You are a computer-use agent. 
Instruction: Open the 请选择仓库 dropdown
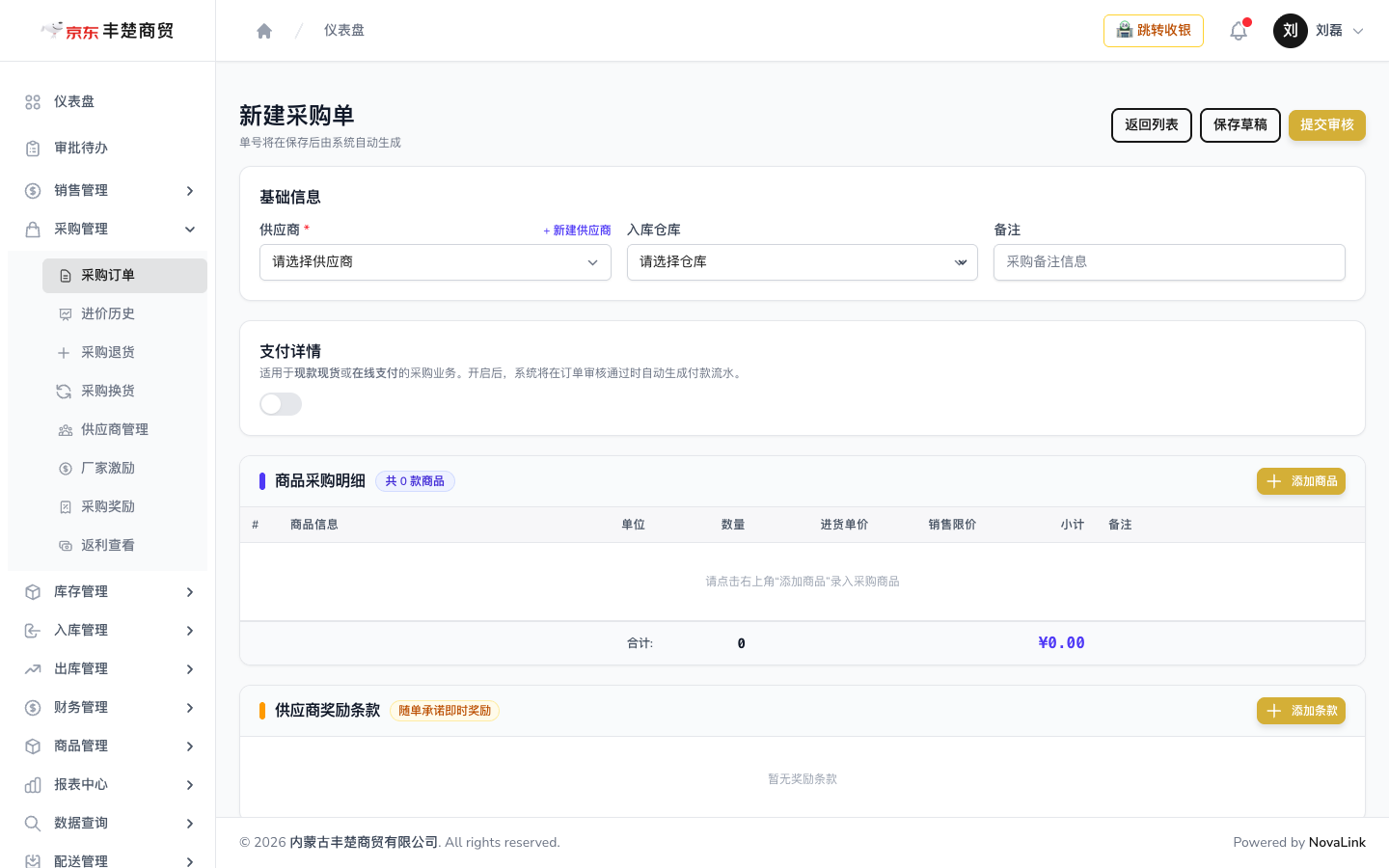tap(803, 262)
